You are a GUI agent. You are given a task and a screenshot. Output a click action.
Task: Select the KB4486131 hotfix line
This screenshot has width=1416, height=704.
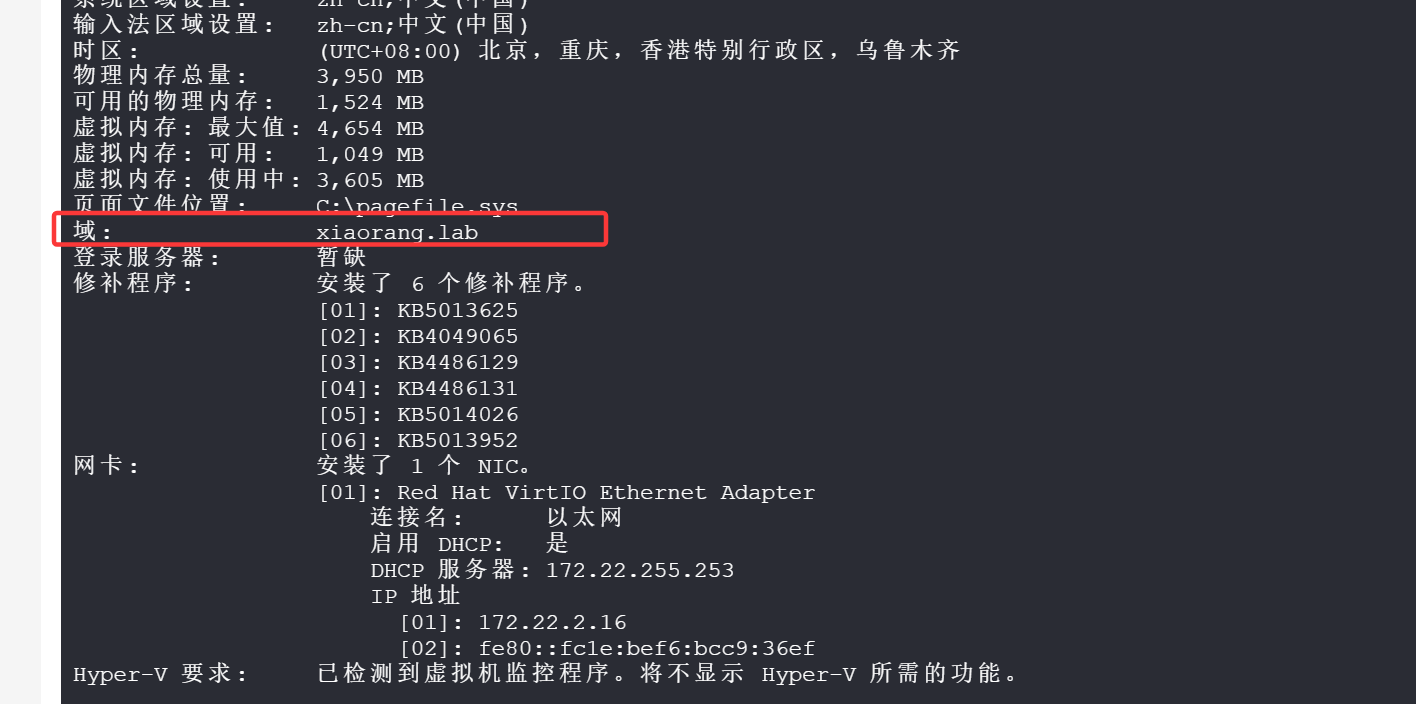pos(457,388)
